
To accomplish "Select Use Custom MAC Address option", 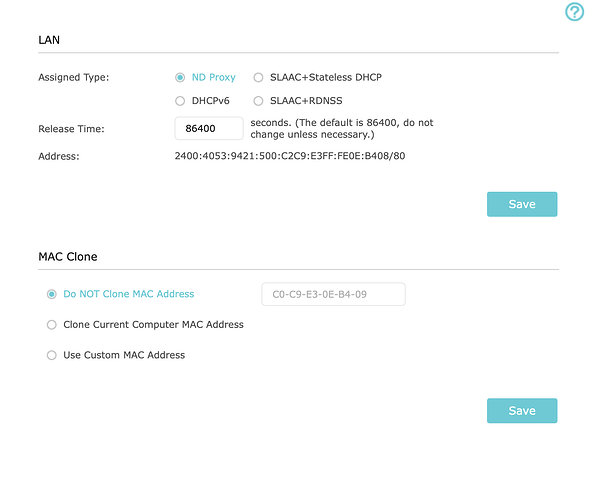I will click(x=51, y=355).
